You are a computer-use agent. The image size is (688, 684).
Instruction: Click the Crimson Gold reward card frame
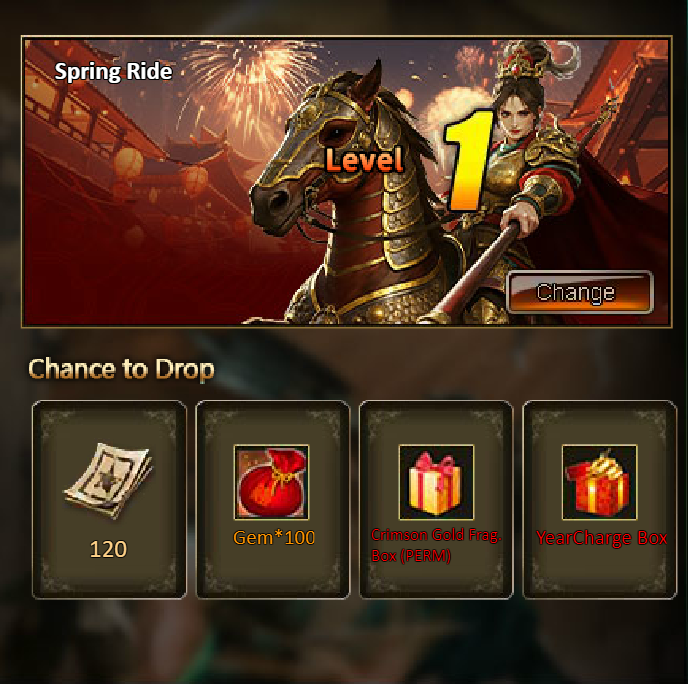point(436,499)
